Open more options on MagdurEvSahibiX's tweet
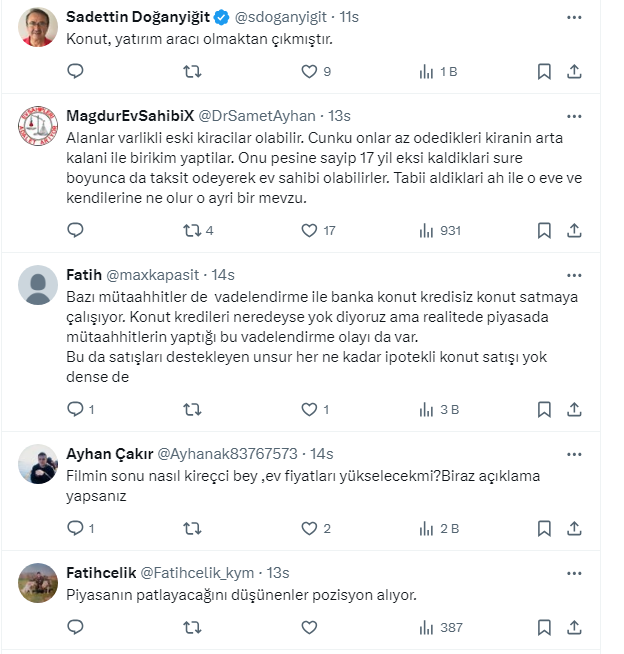Screen dimensions: 624x654 pos(574,116)
